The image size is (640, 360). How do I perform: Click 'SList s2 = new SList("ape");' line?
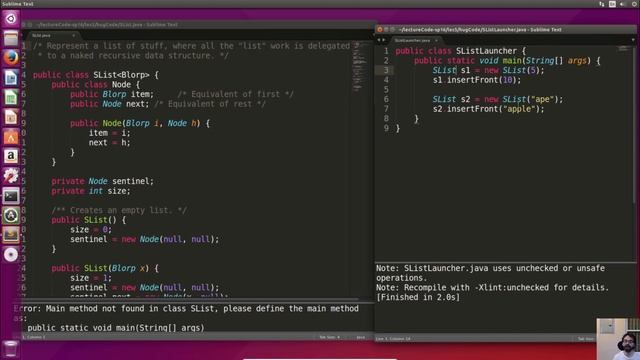tap(498, 99)
